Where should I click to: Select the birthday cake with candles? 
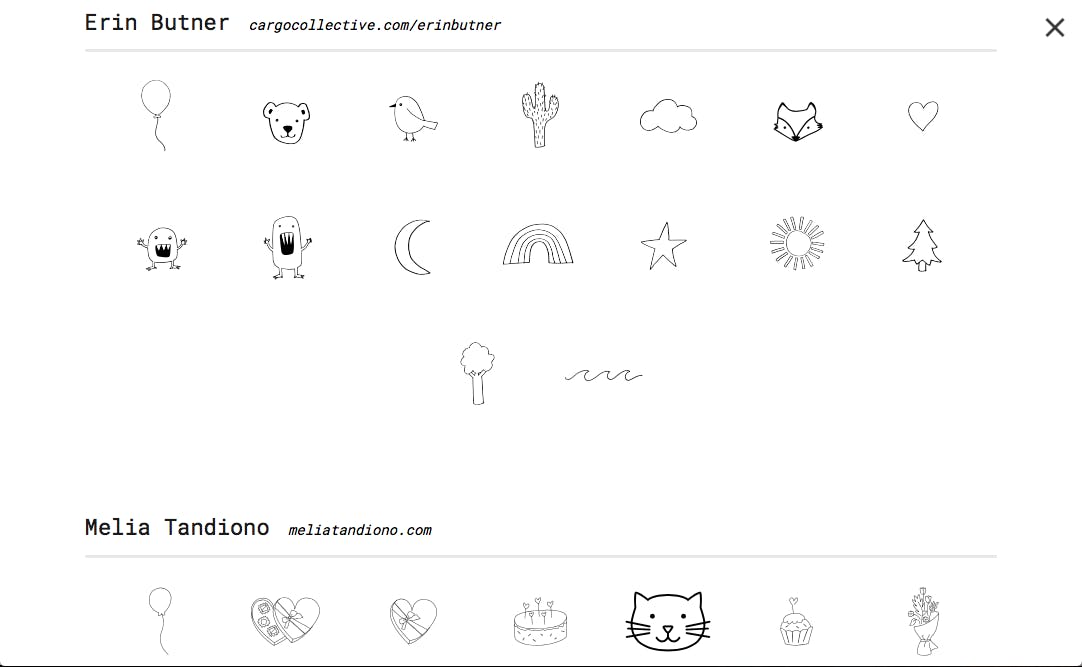point(540,622)
